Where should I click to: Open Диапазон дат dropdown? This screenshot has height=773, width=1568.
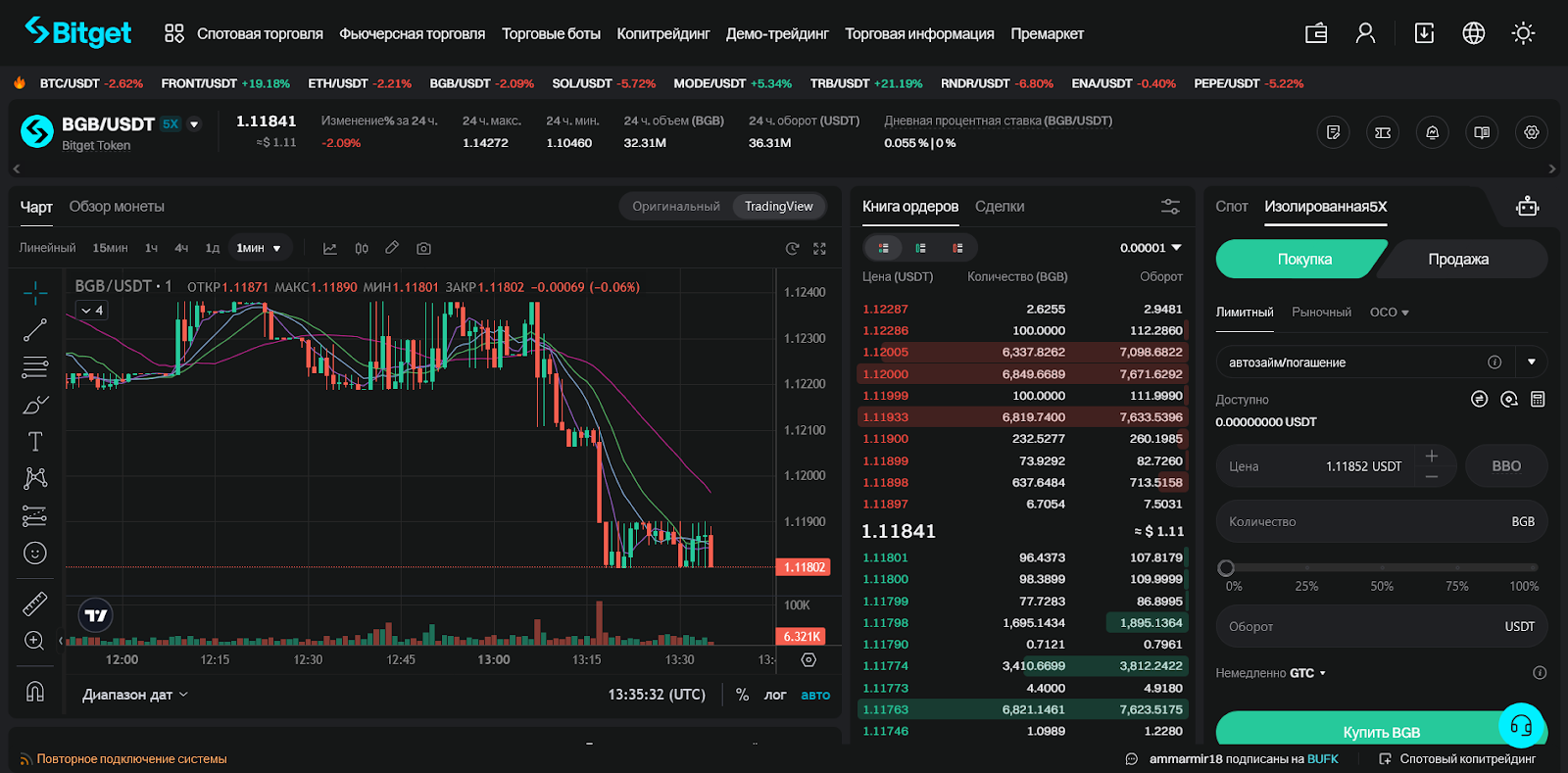click(x=135, y=695)
